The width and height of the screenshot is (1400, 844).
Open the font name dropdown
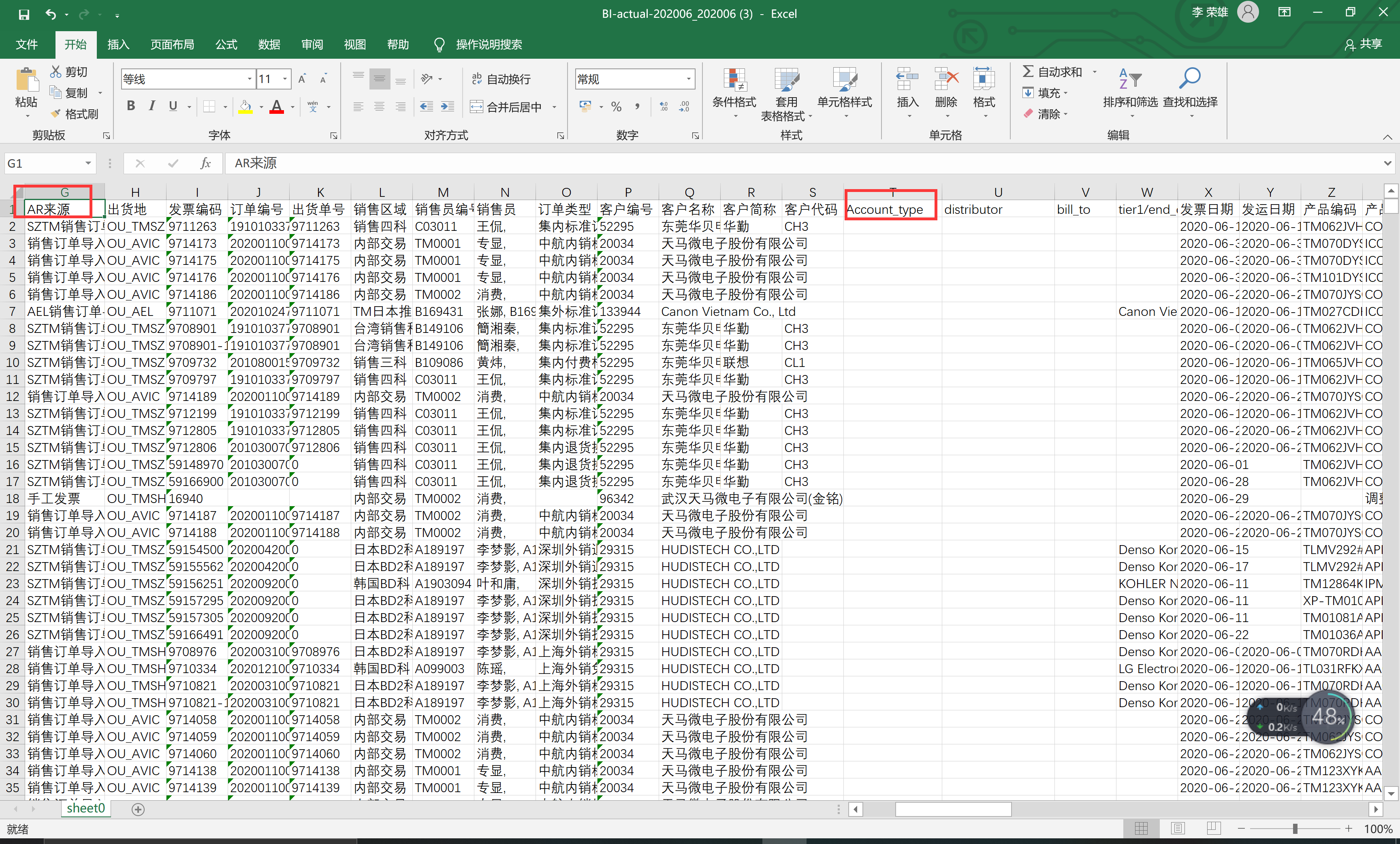pos(250,79)
